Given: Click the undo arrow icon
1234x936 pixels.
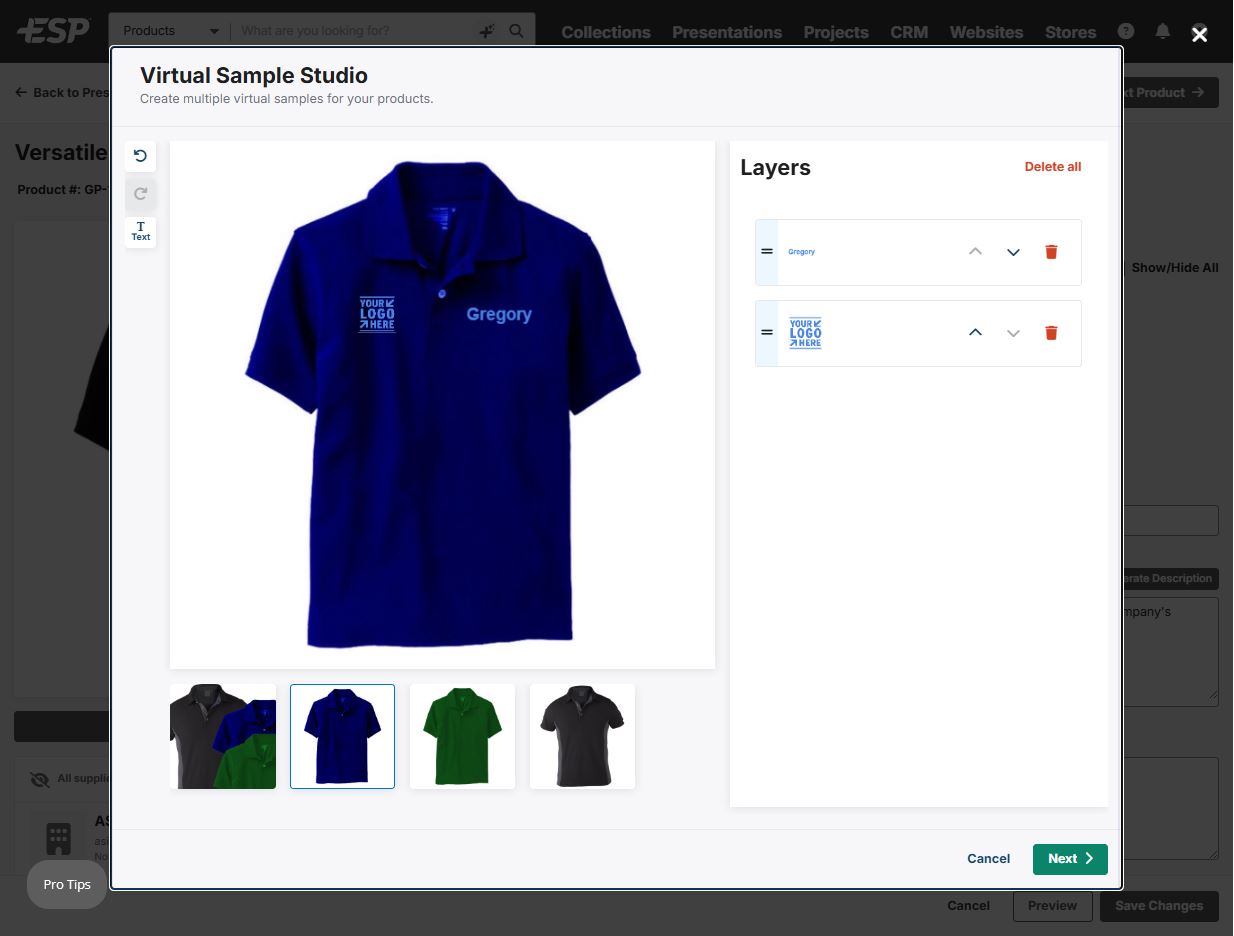Looking at the screenshot, I should [x=140, y=156].
